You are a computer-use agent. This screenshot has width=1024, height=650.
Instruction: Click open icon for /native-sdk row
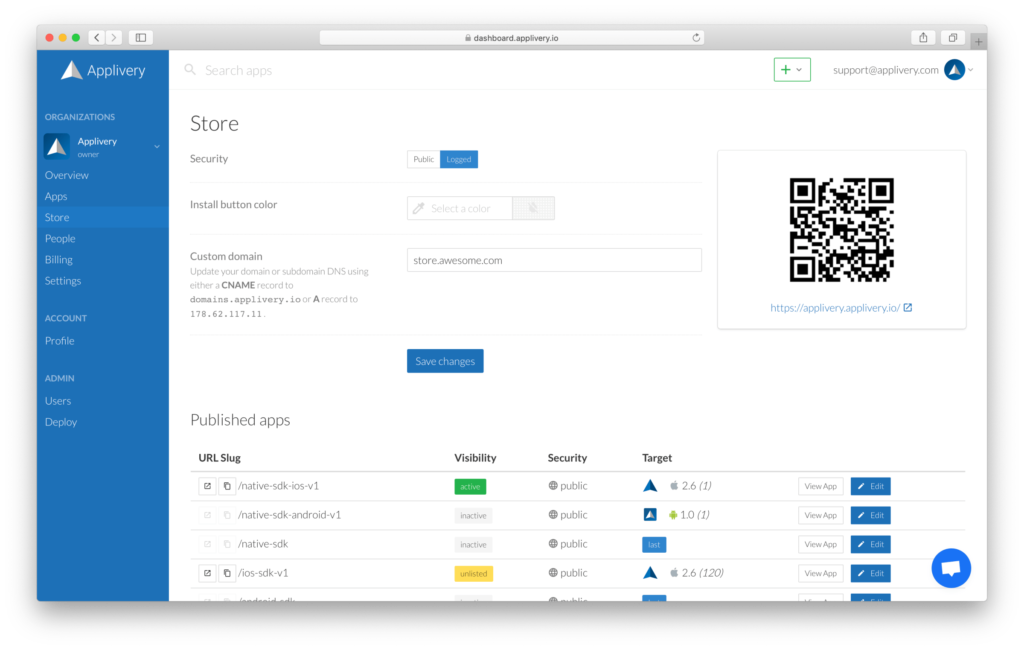click(x=207, y=544)
